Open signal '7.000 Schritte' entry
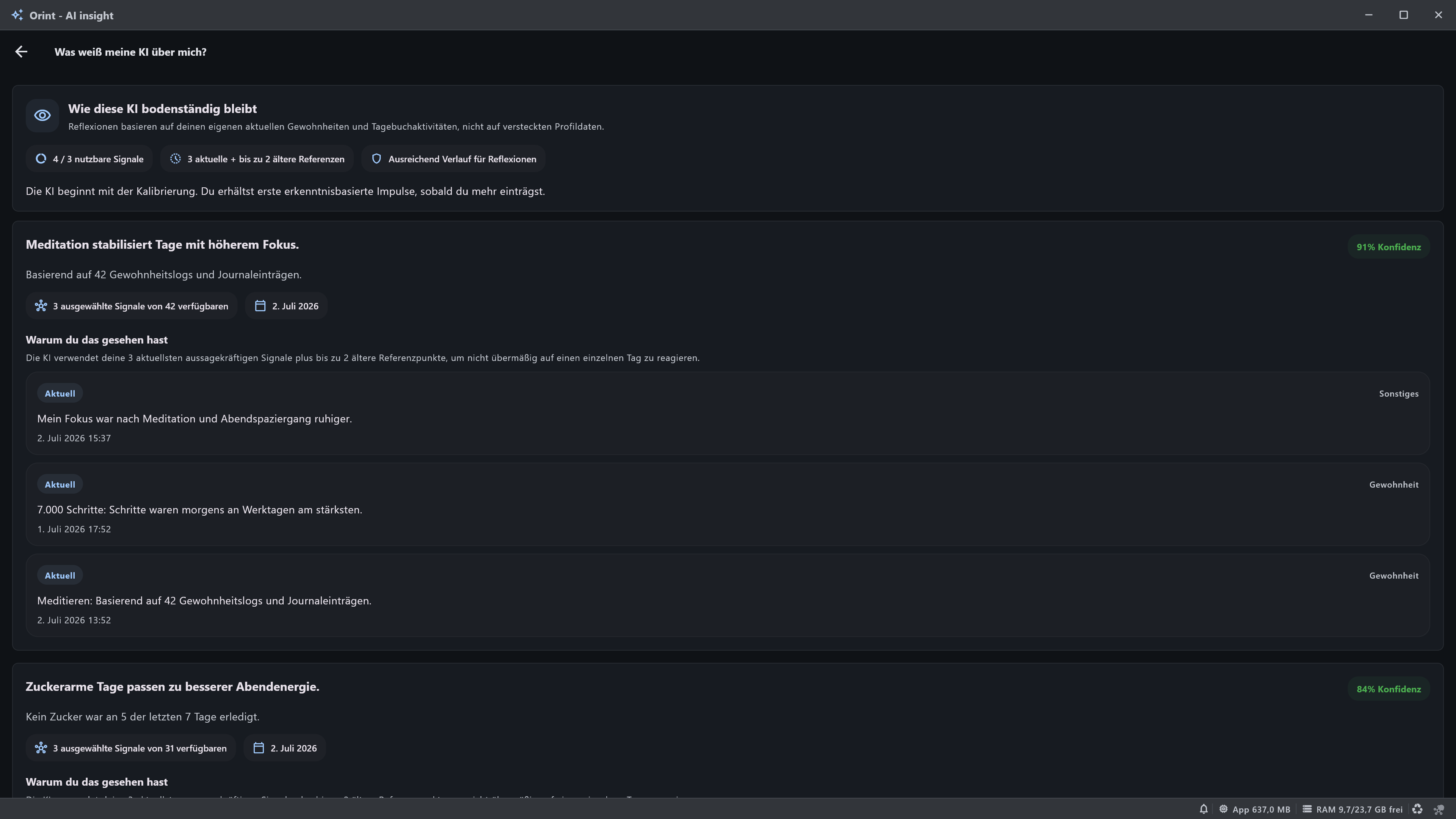1456x819 pixels. click(x=728, y=504)
